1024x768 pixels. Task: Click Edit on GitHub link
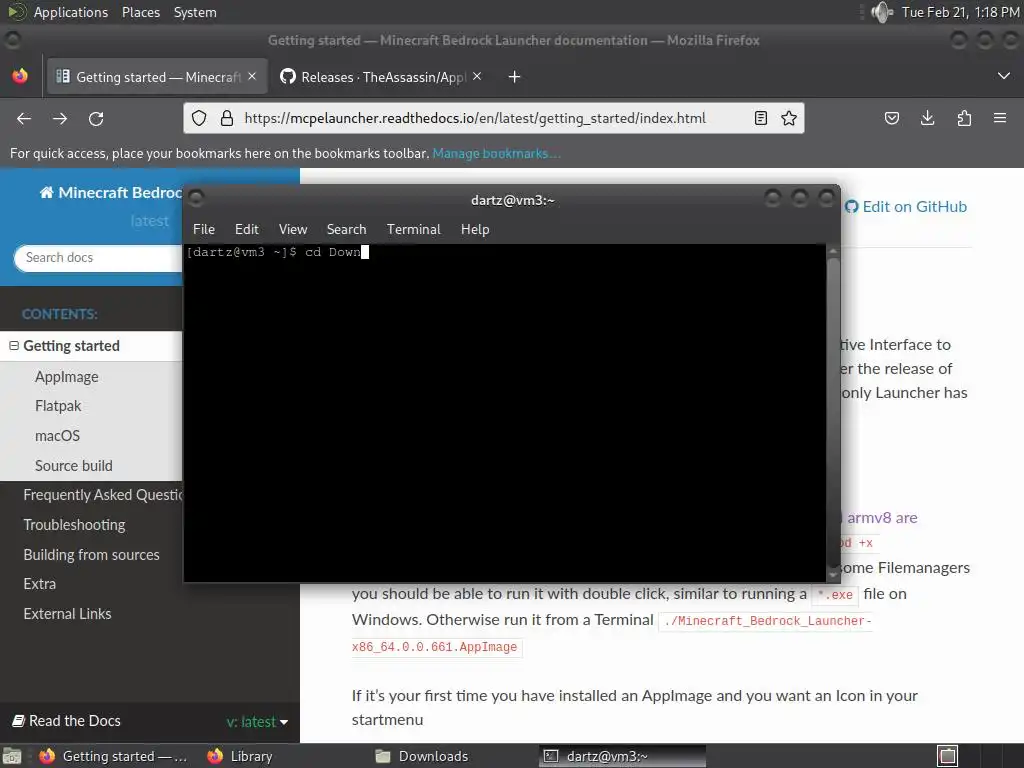(906, 206)
